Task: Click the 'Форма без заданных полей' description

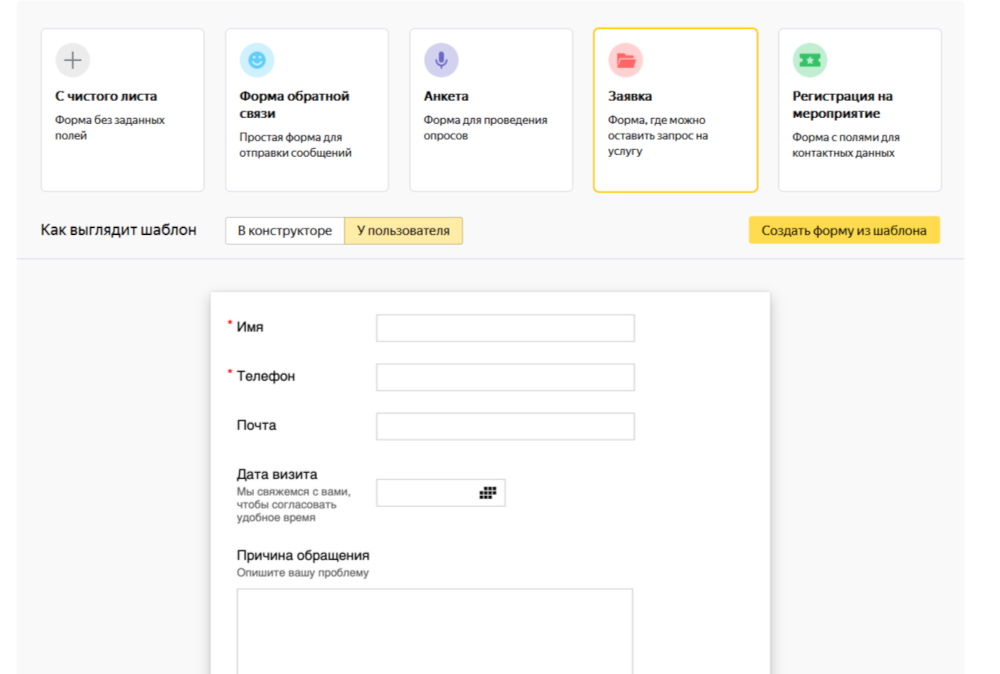Action: [110, 128]
